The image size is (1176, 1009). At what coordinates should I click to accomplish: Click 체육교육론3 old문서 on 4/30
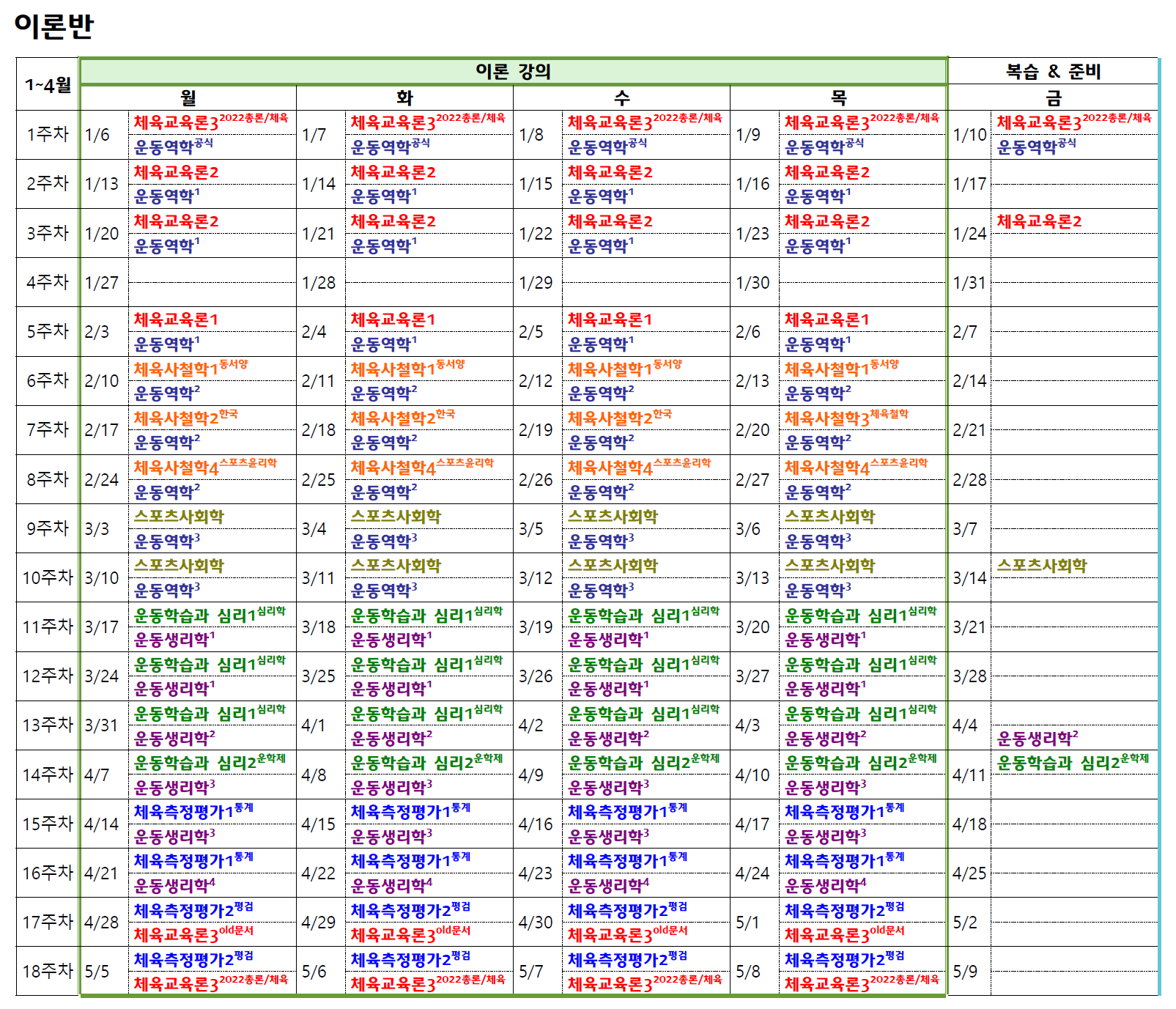(x=627, y=934)
